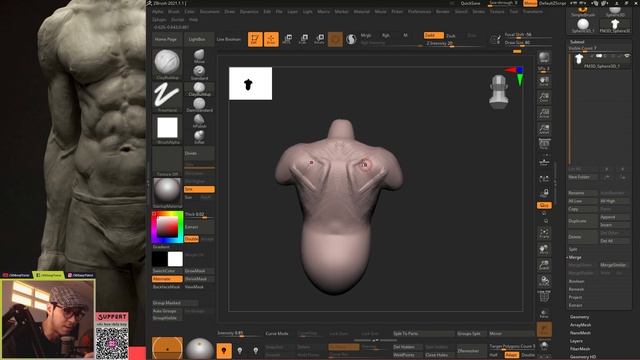Open the Alpha menu
This screenshot has height=360, width=640.
point(158,12)
